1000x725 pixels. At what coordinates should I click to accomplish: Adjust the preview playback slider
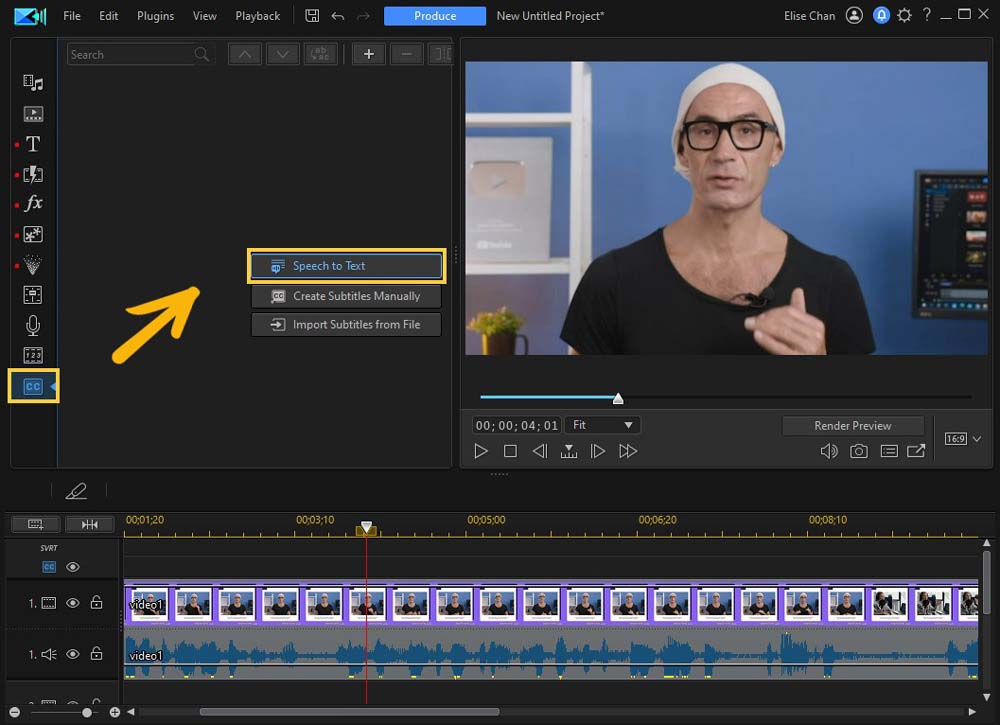(x=618, y=395)
